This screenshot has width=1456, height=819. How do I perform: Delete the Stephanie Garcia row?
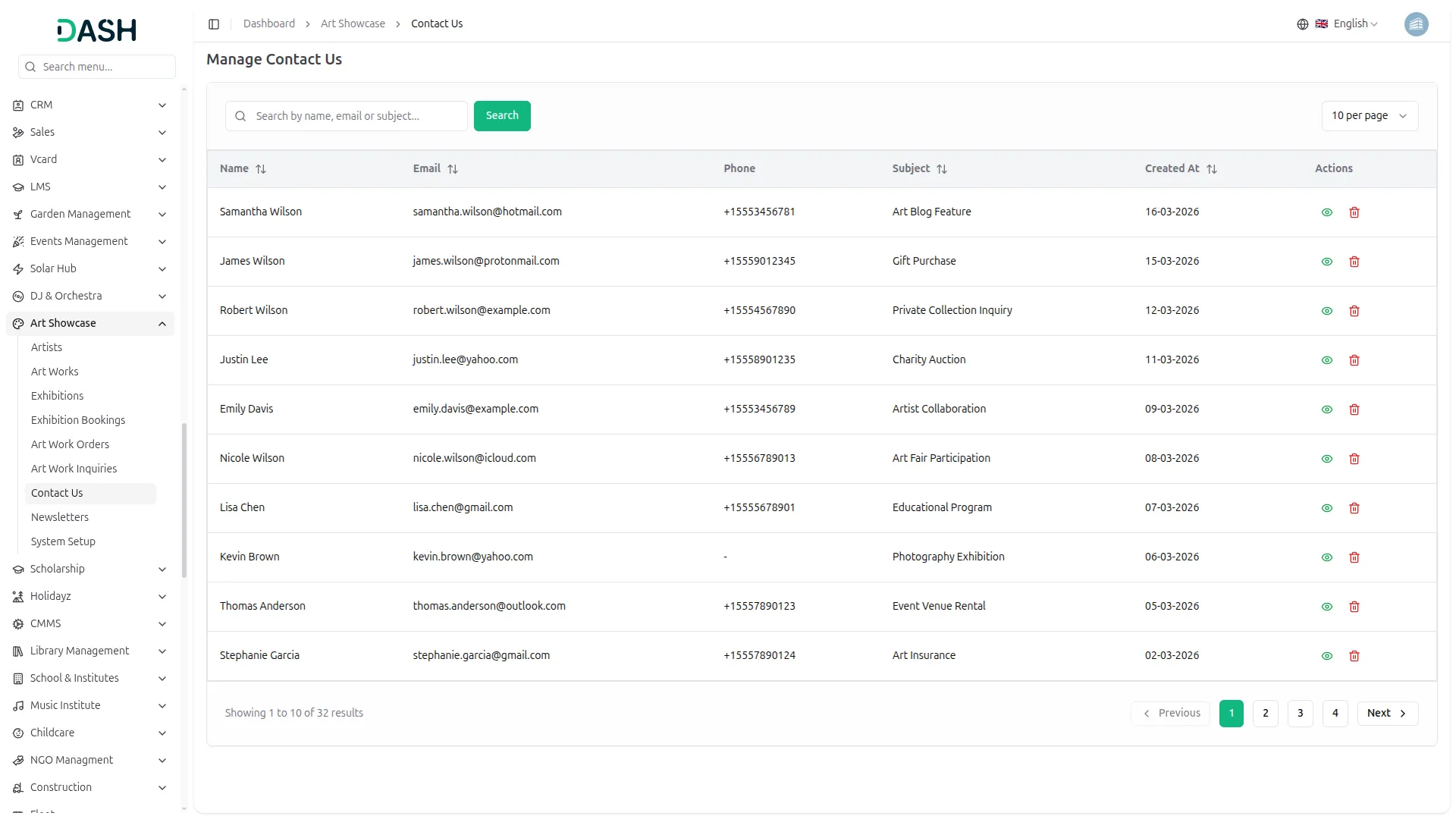coord(1354,656)
